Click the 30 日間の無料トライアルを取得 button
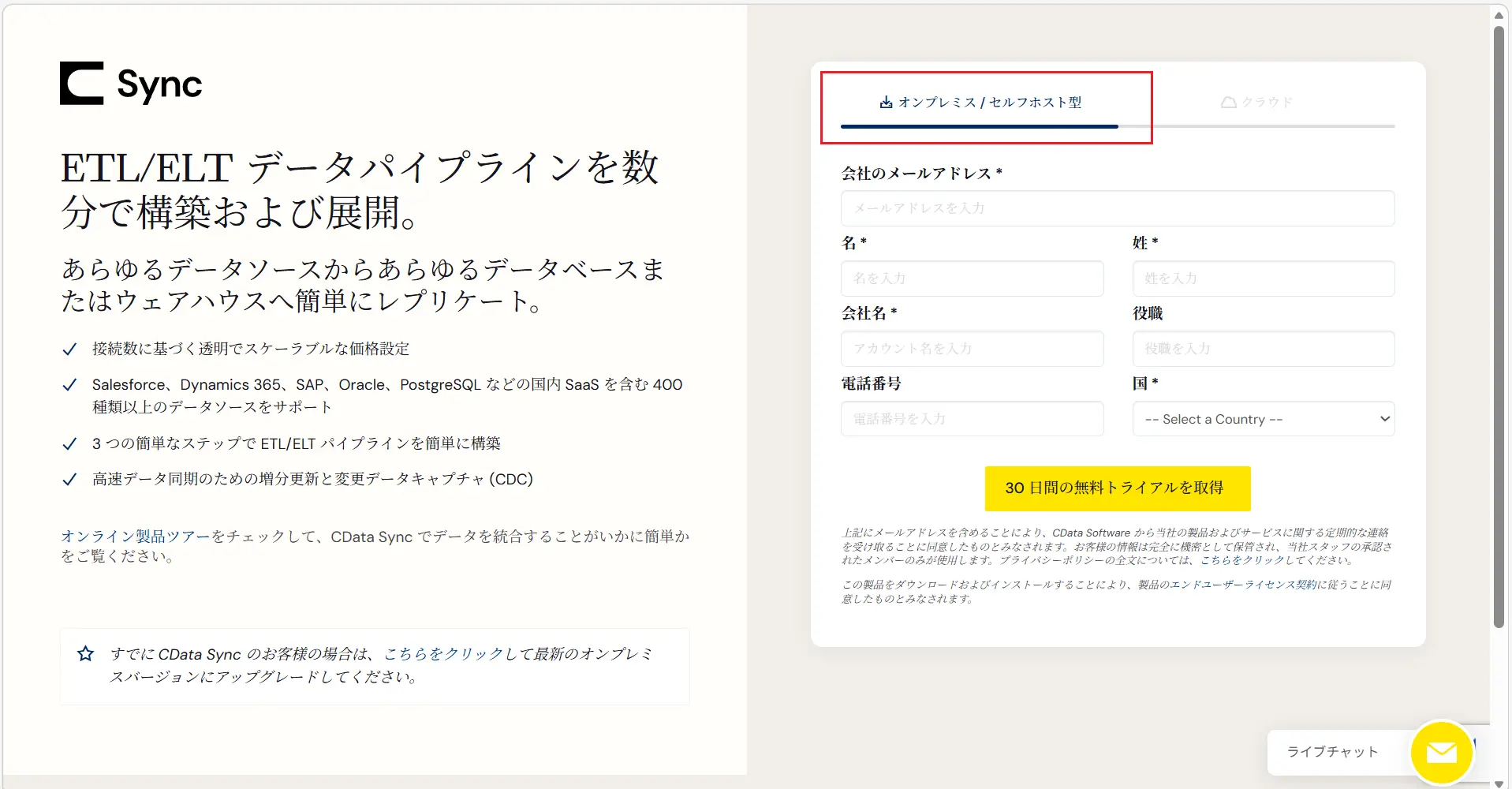Viewport: 1512px width, 789px height. coord(1118,488)
